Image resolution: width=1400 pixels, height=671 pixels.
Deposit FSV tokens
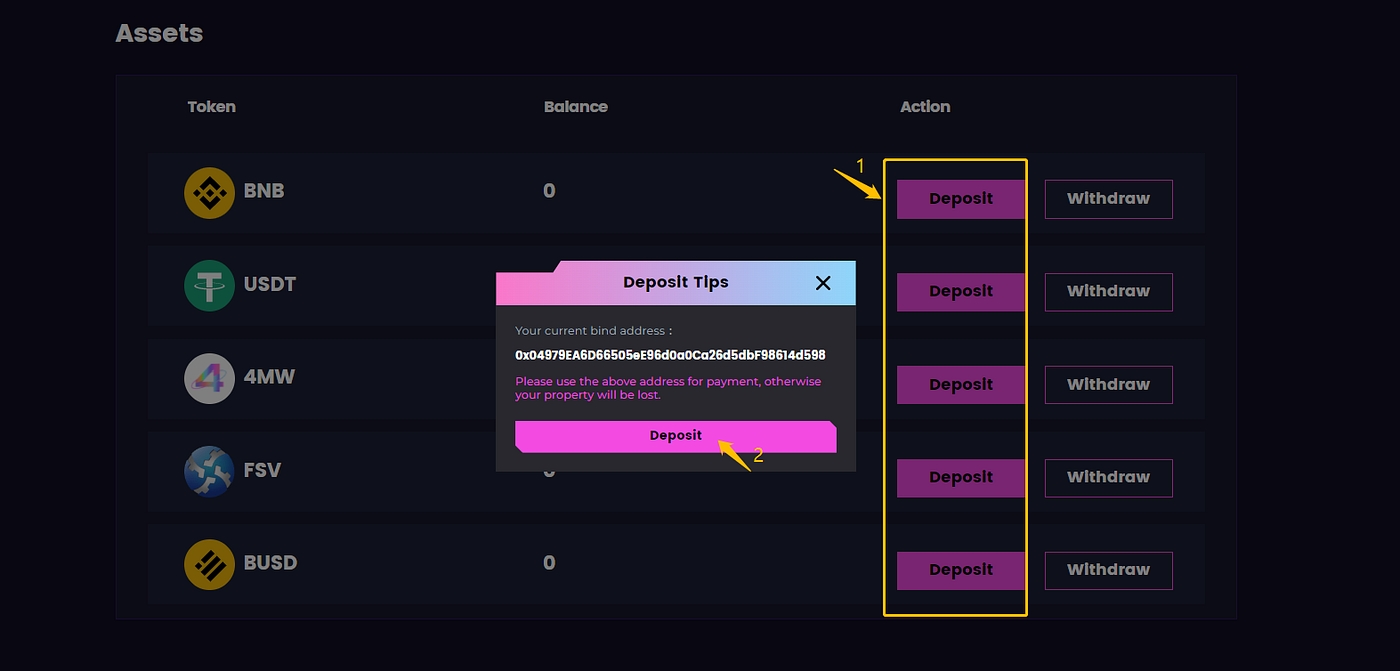coord(960,478)
